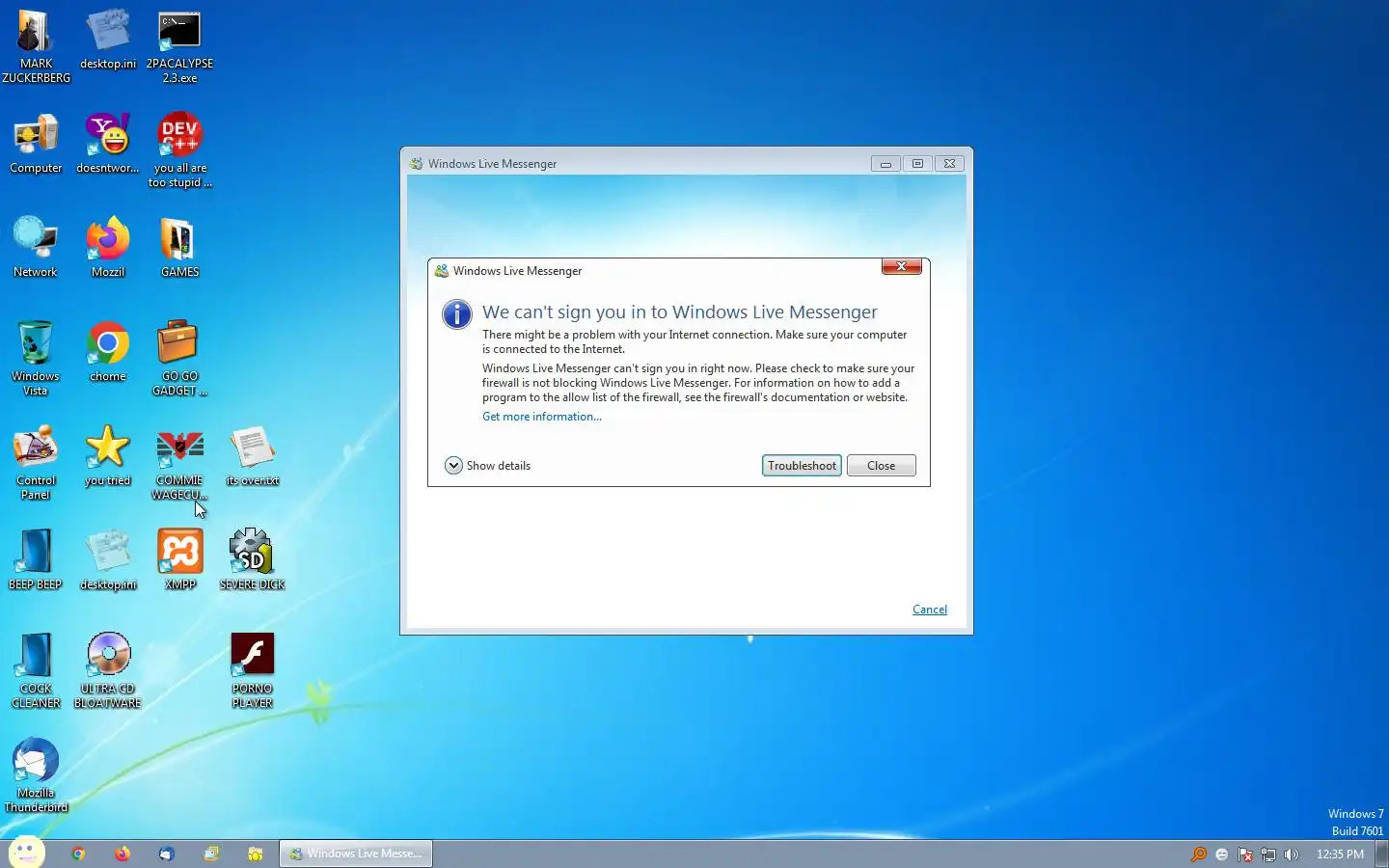Click the Close button in the error dialog
The width and height of the screenshot is (1389, 868).
coord(881,466)
